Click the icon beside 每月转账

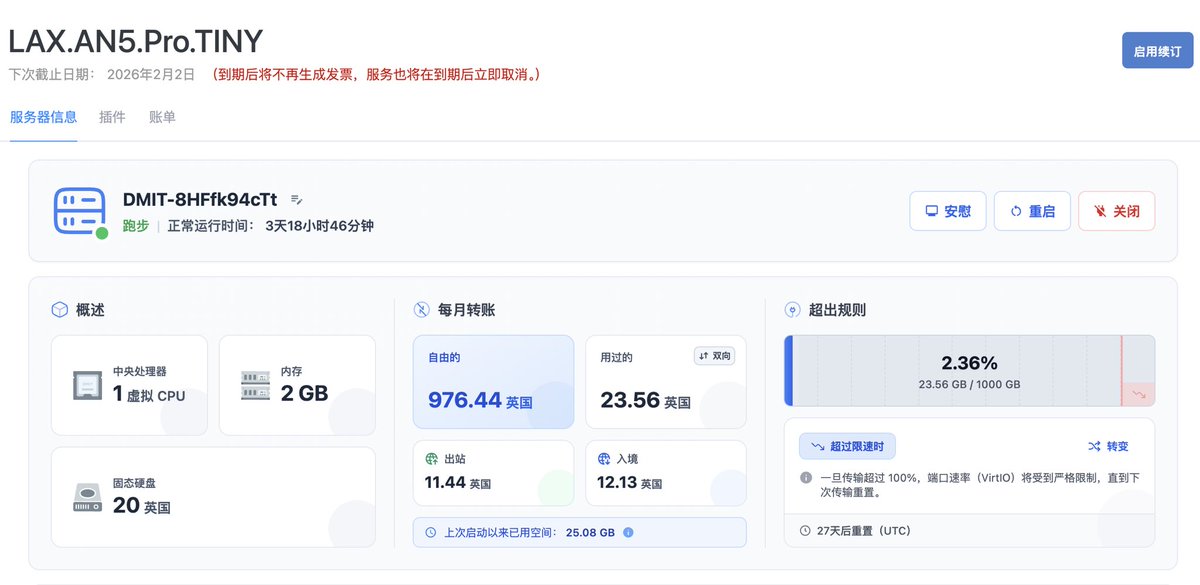[421, 310]
